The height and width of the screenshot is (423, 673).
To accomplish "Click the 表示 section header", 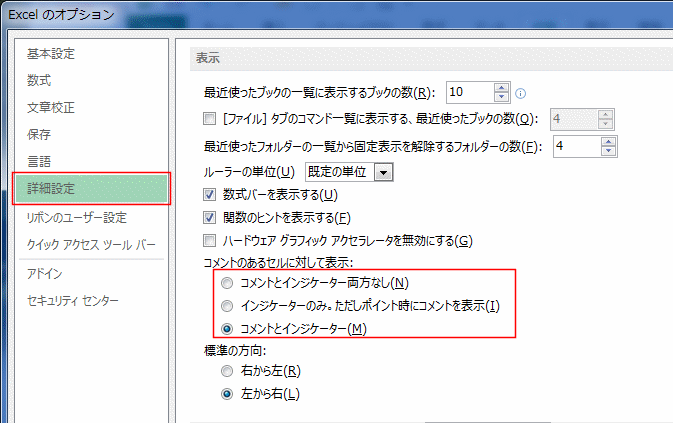I will tap(208, 58).
